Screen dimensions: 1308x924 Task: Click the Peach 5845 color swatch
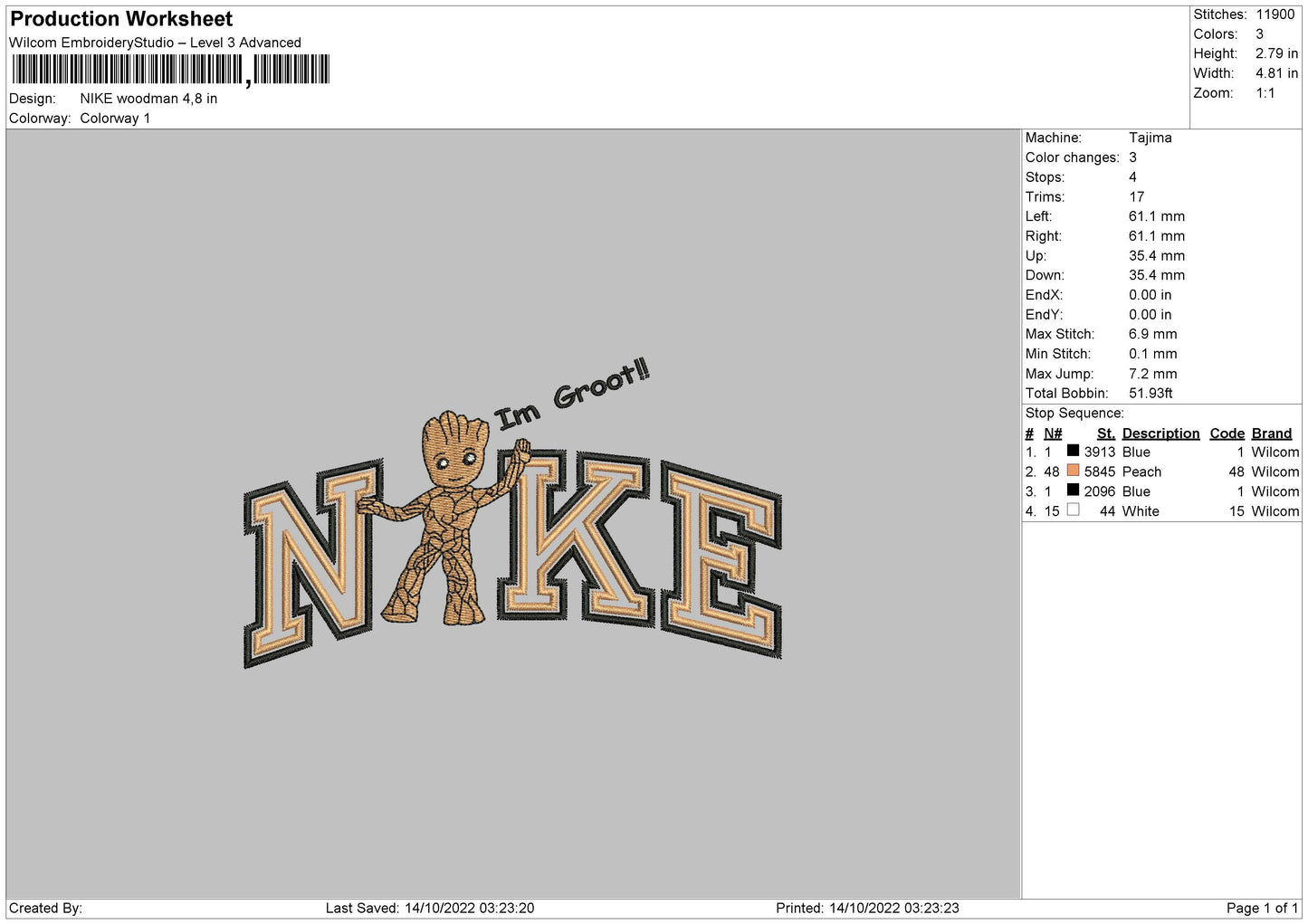pos(1073,471)
